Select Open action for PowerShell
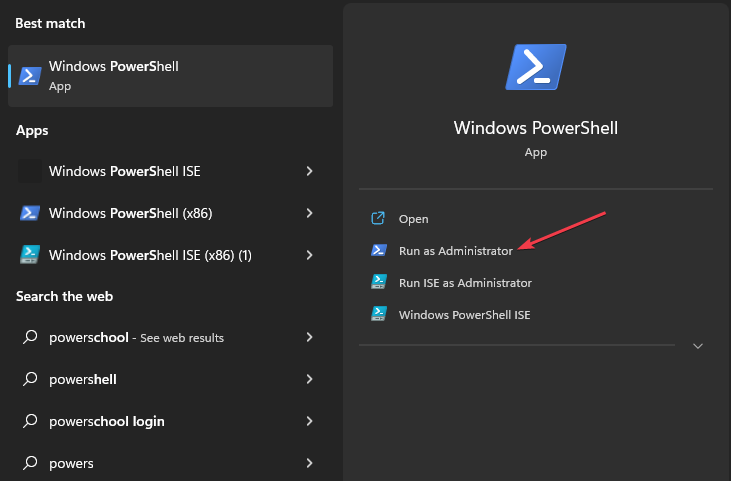Screen dimensions: 731x481 tap(414, 219)
